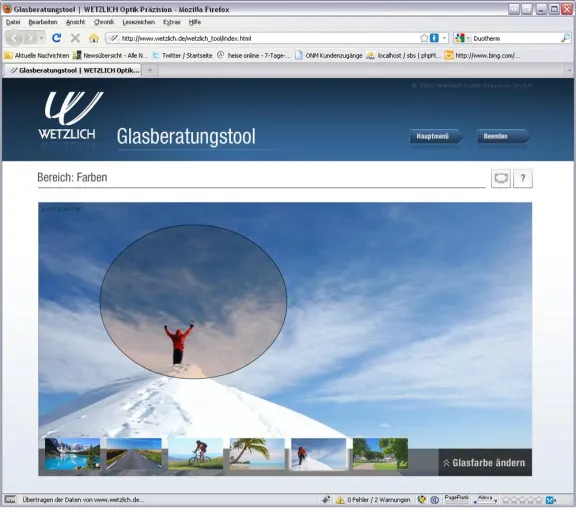Select the cyclist scene thumbnail
The width and height of the screenshot is (576, 508).
click(195, 454)
